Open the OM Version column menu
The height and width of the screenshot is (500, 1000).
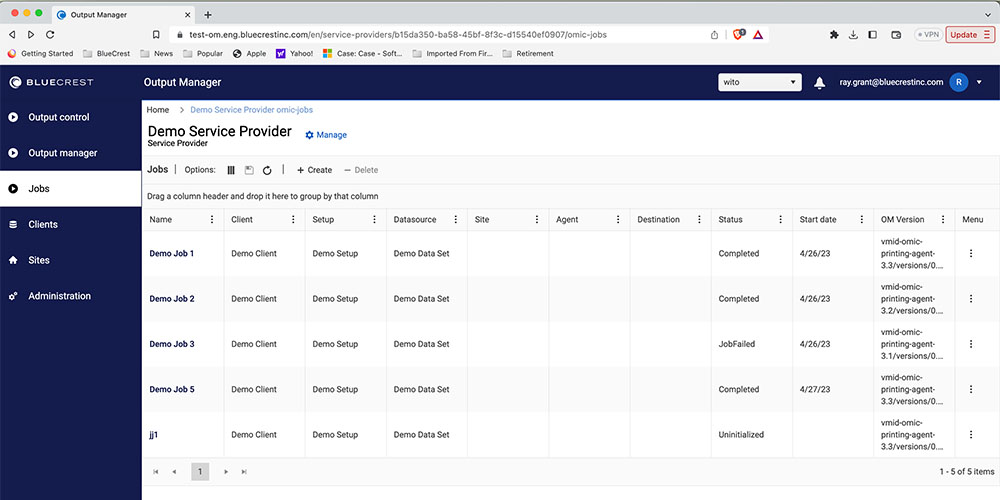[x=943, y=219]
